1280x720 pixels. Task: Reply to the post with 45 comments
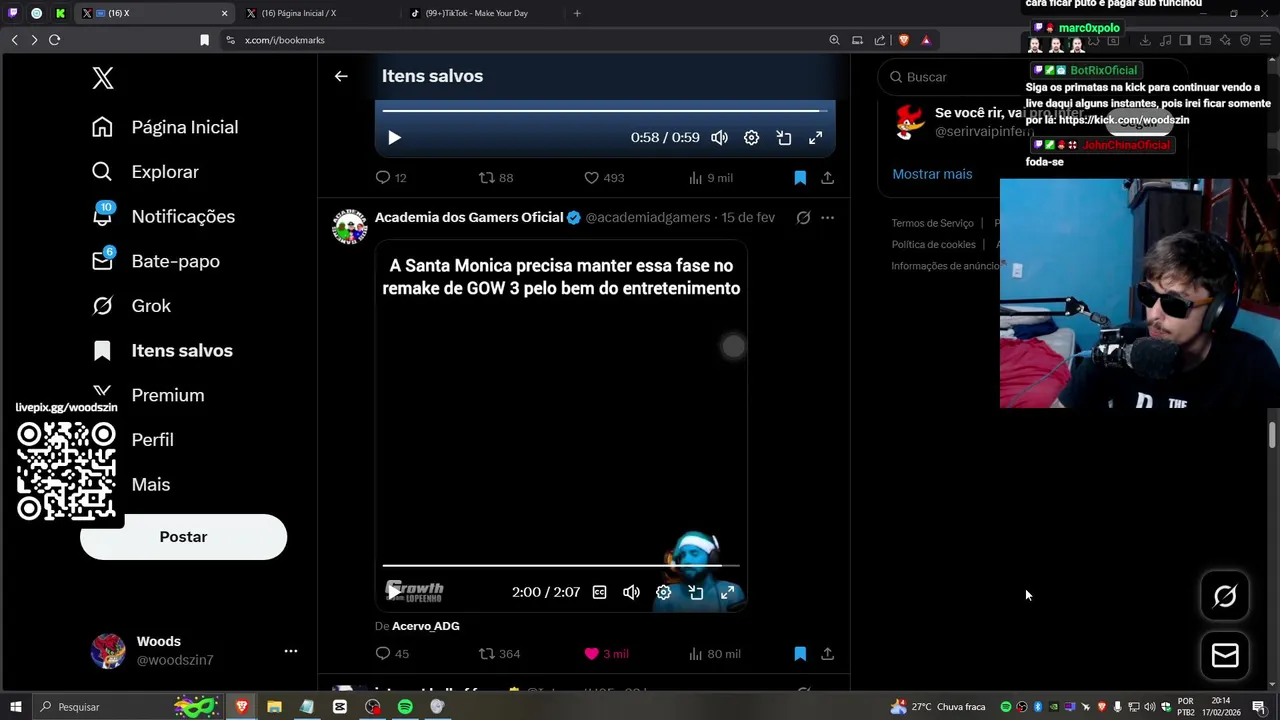click(391, 654)
